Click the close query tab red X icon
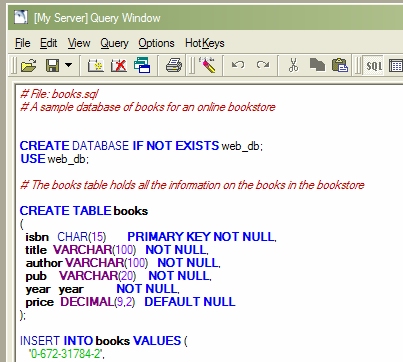The height and width of the screenshot is (362, 403). [x=119, y=65]
